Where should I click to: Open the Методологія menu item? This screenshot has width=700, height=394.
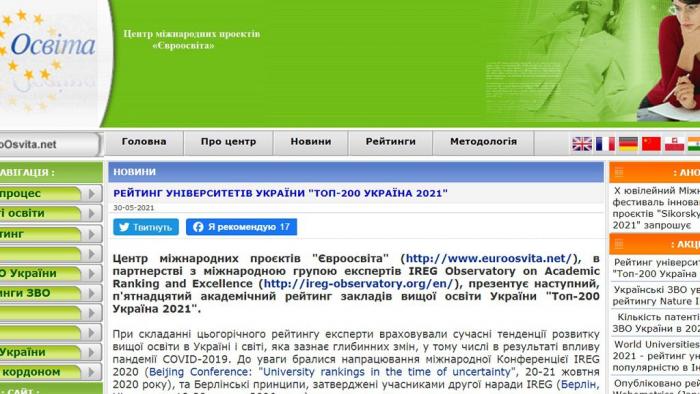point(483,142)
